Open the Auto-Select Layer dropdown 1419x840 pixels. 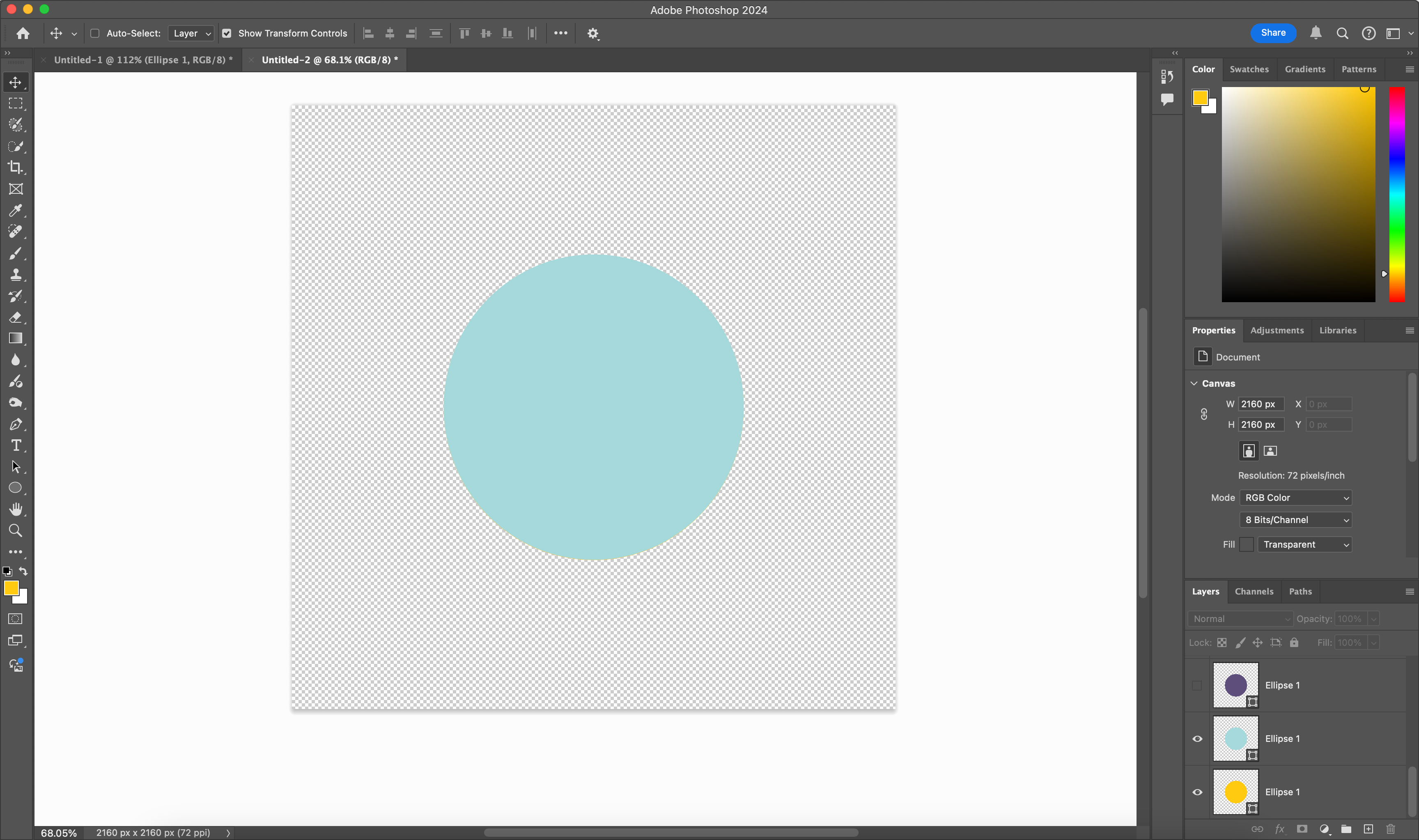[x=191, y=33]
